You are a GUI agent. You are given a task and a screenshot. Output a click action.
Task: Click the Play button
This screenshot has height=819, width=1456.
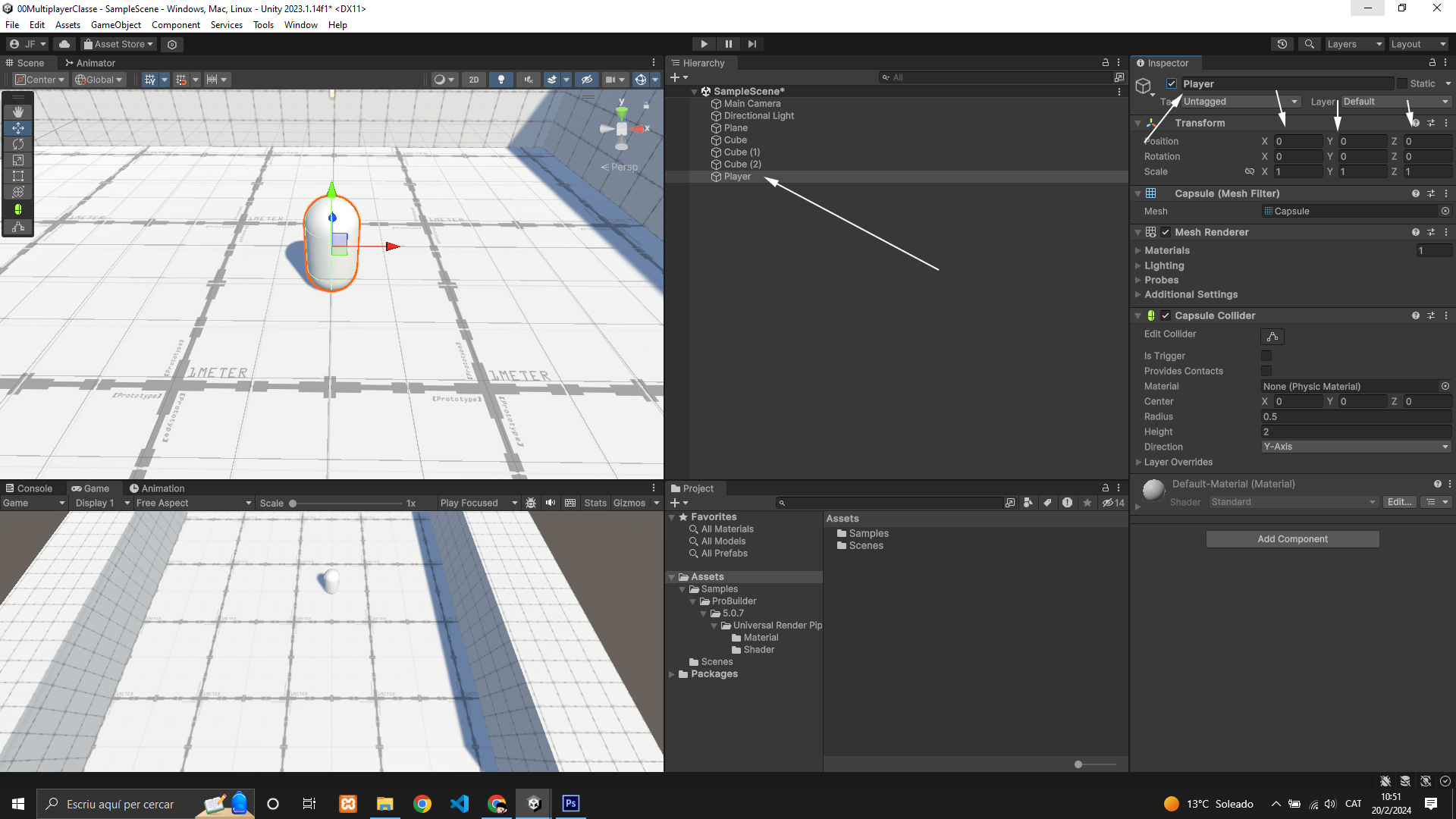click(x=704, y=44)
